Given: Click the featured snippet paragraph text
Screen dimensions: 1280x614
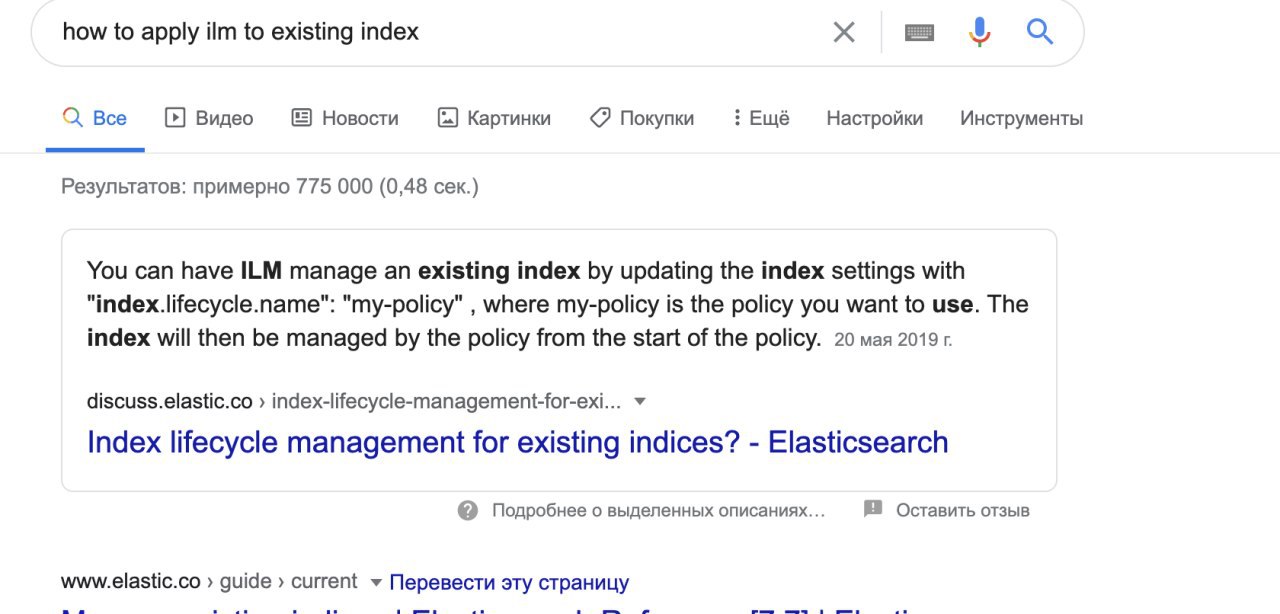Looking at the screenshot, I should [557, 304].
